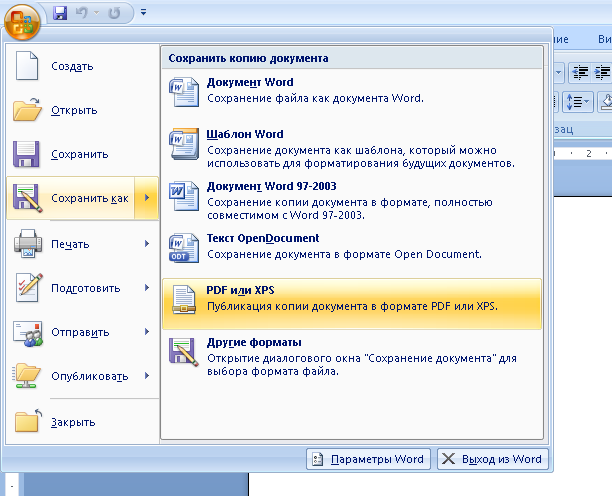Click the open folder icon for Открыть

[x=27, y=110]
